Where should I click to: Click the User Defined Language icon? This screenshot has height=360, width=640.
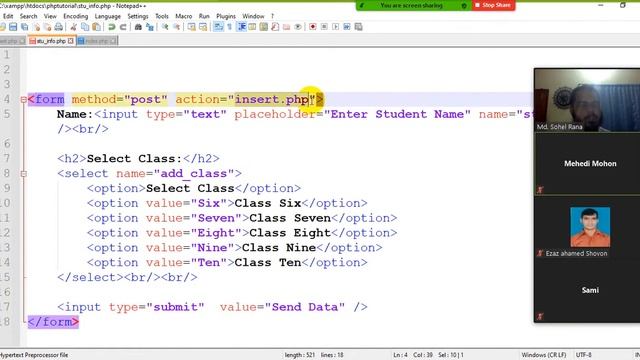coord(252,27)
